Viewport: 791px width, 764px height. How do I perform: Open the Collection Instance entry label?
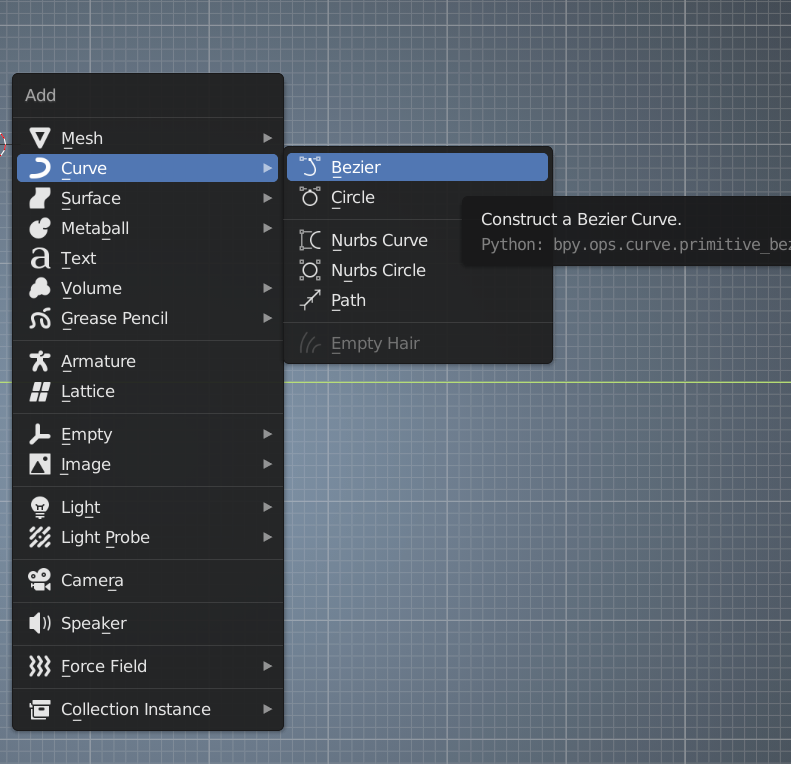coord(136,710)
